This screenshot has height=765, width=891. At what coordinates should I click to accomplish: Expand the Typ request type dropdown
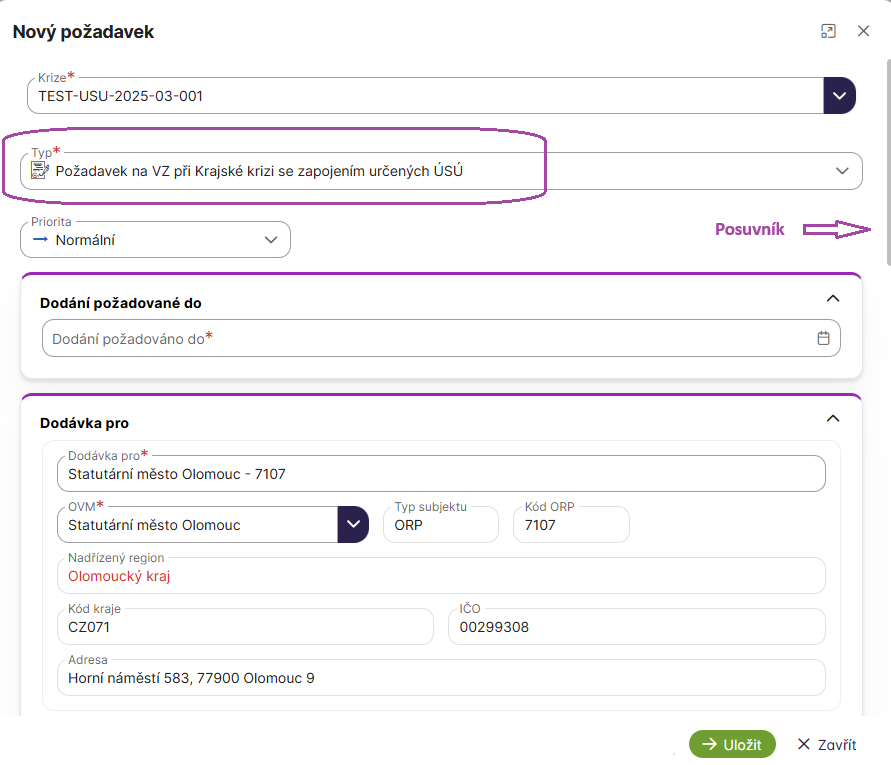click(842, 171)
